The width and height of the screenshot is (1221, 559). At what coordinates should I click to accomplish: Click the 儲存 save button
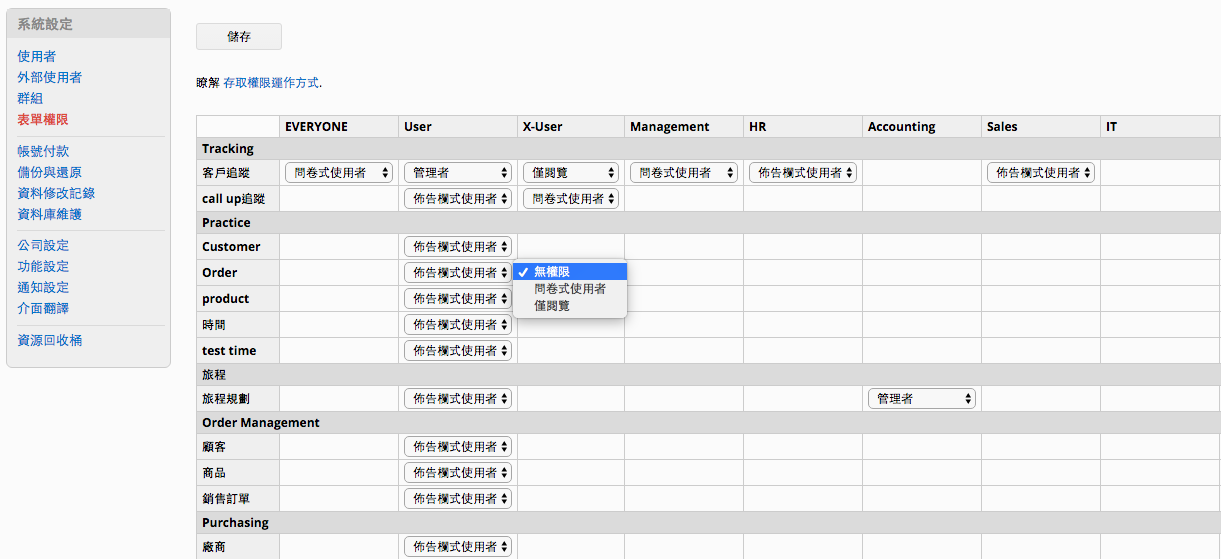pos(239,37)
